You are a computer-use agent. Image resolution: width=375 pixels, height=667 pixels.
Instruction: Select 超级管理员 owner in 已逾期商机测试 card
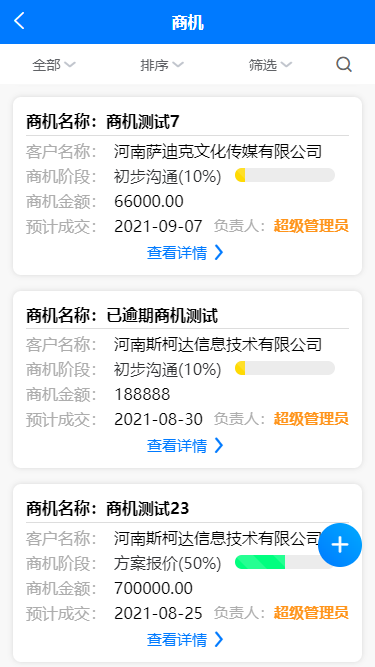click(x=311, y=419)
